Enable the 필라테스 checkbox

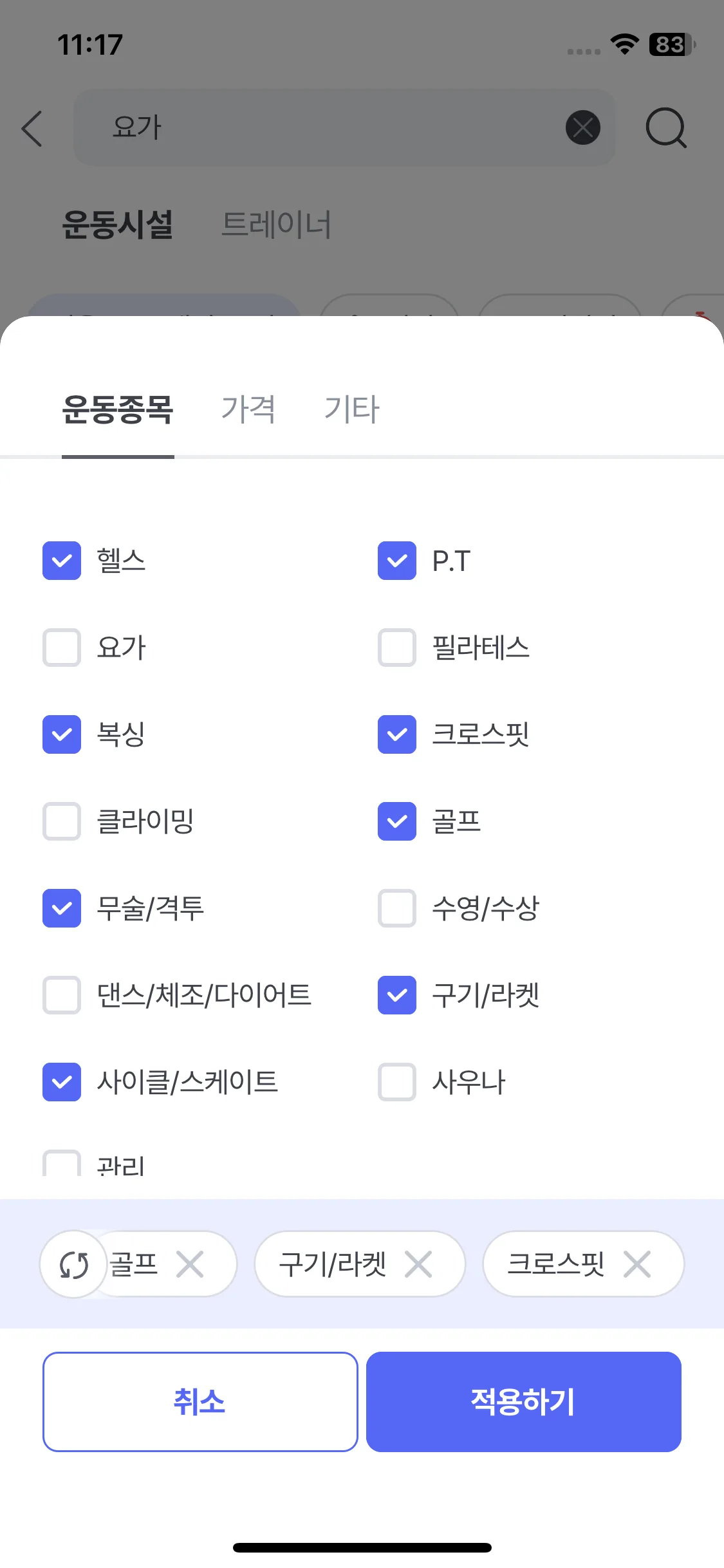(397, 648)
